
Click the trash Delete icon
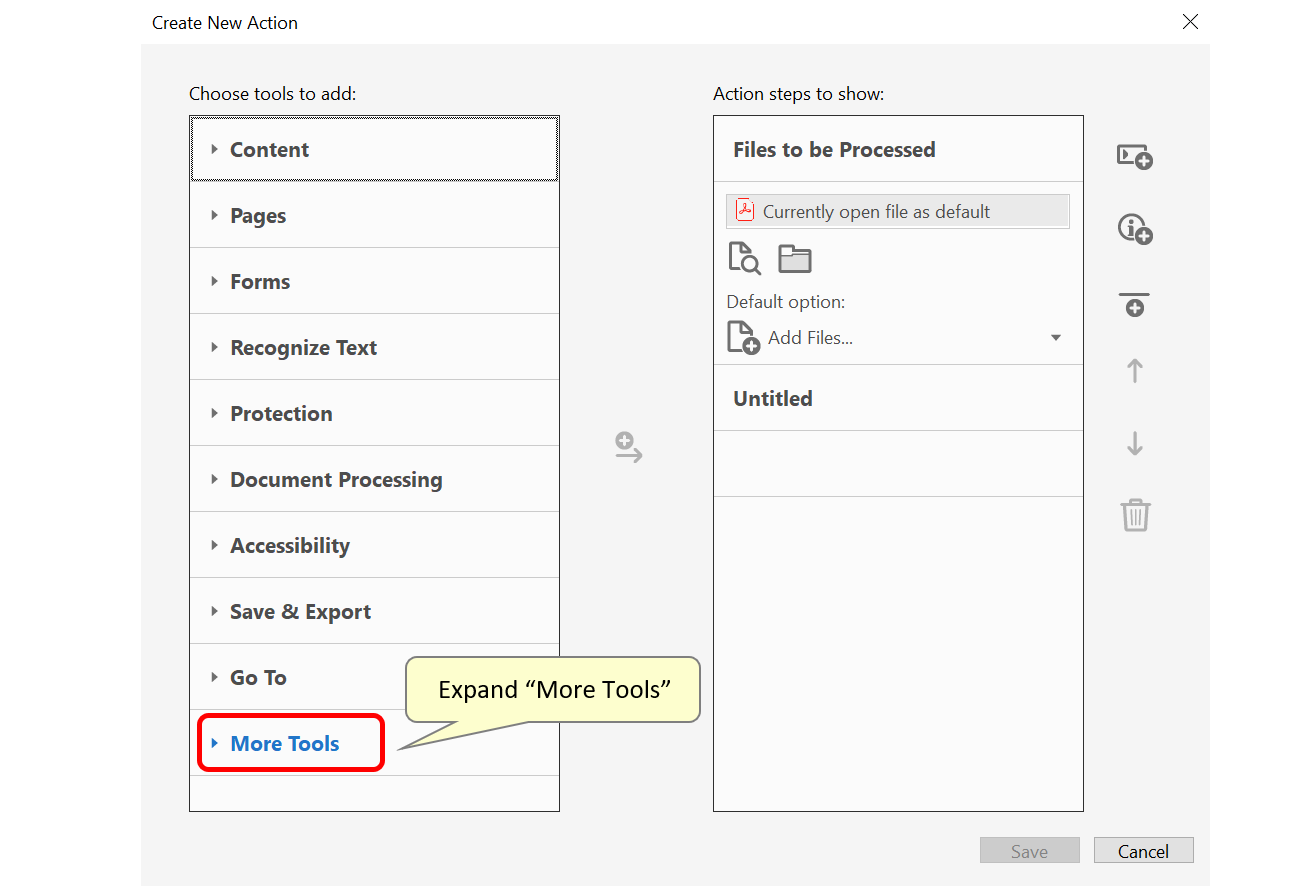(1135, 516)
